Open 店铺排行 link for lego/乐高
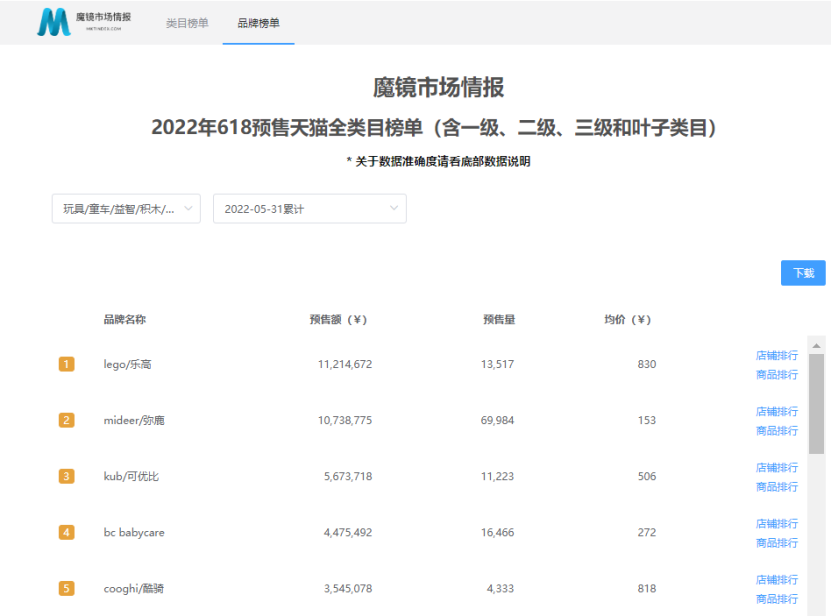The width and height of the screenshot is (831, 616). click(x=776, y=354)
